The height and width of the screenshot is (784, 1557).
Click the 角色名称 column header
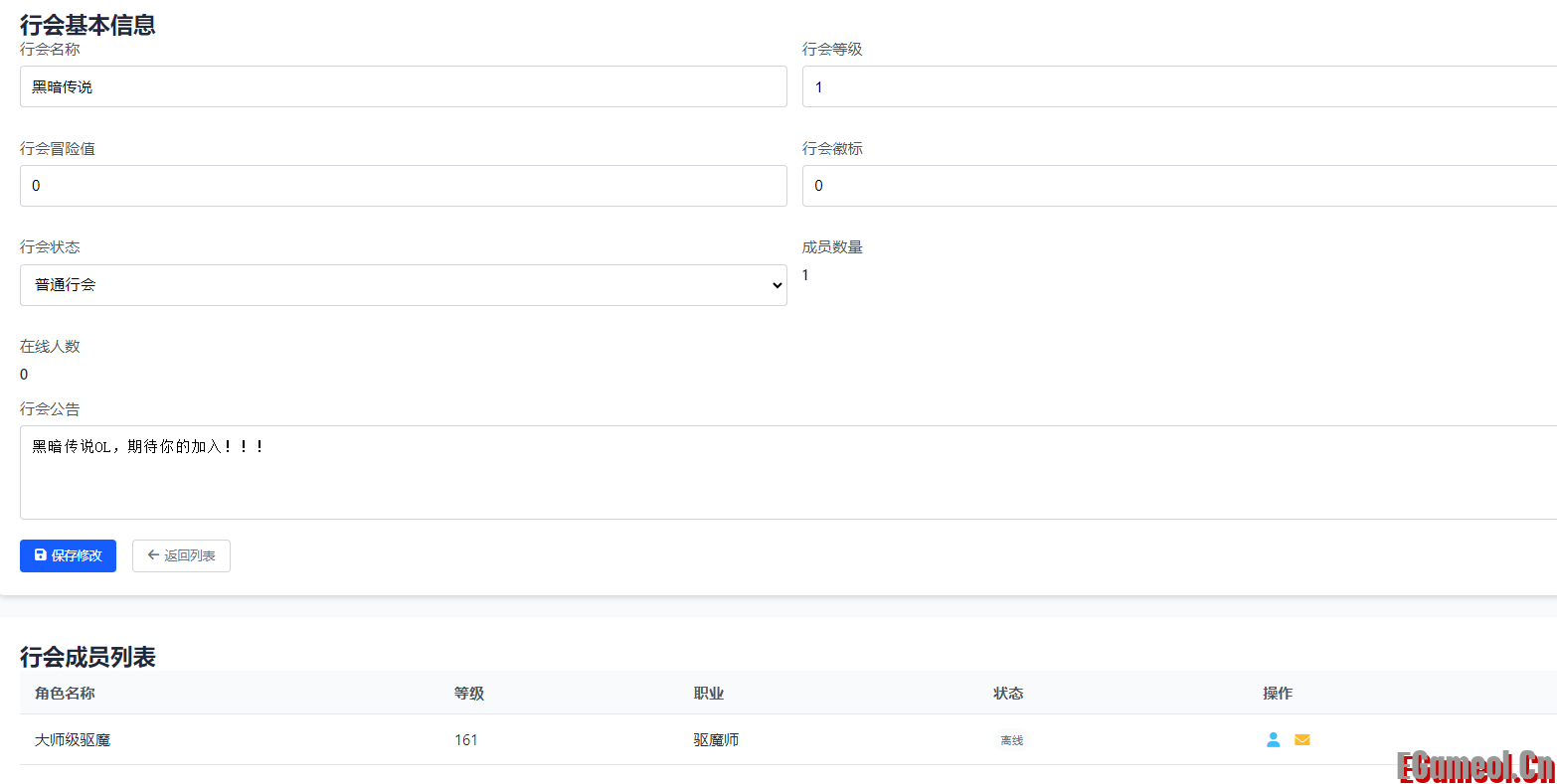[65, 694]
